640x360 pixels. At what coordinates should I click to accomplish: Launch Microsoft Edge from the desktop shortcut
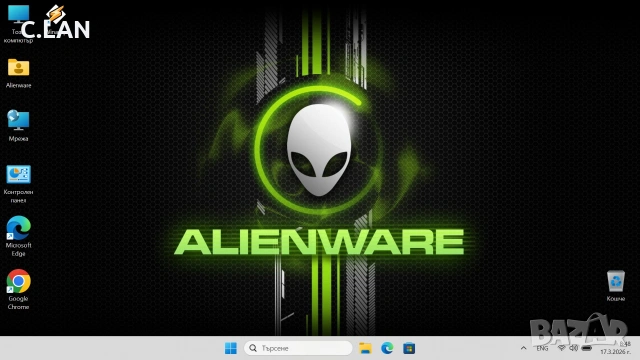point(18,237)
